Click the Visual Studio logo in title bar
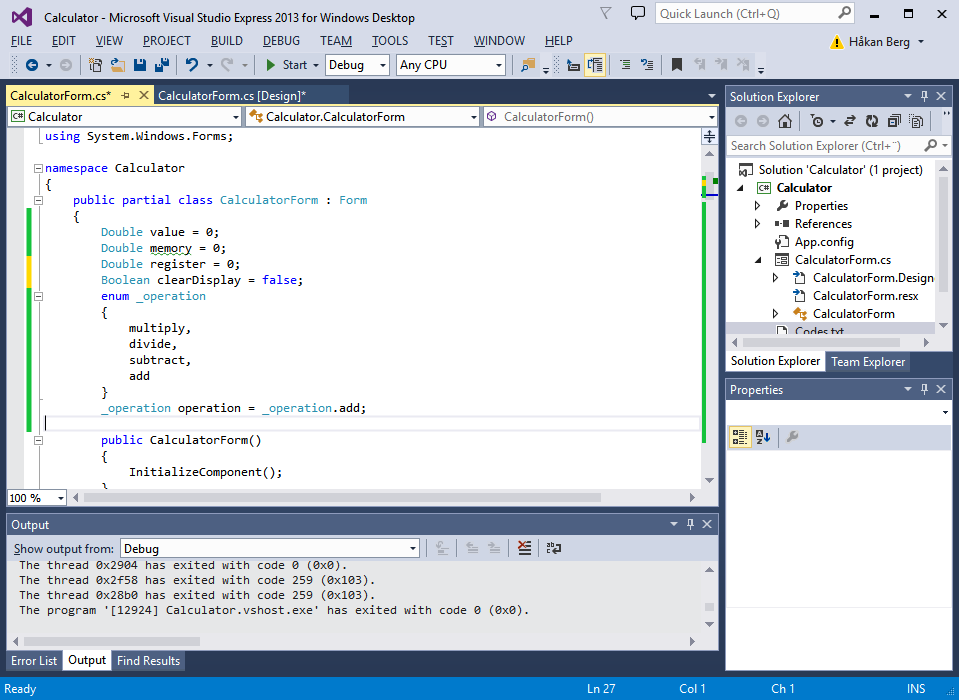This screenshot has height=700, width=959. tap(22, 17)
